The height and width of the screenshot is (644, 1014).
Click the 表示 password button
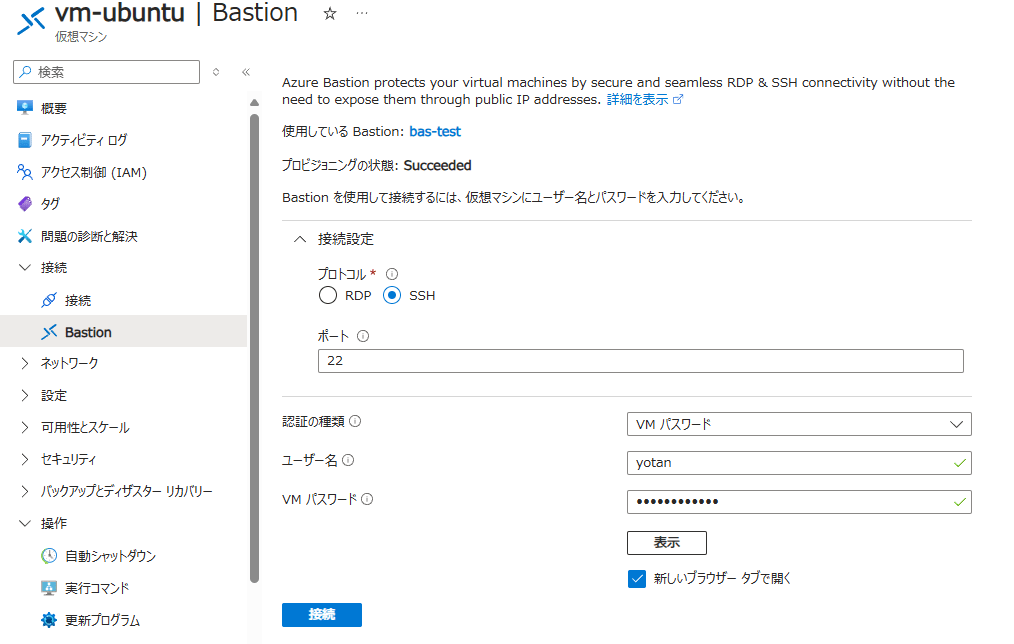coord(666,542)
